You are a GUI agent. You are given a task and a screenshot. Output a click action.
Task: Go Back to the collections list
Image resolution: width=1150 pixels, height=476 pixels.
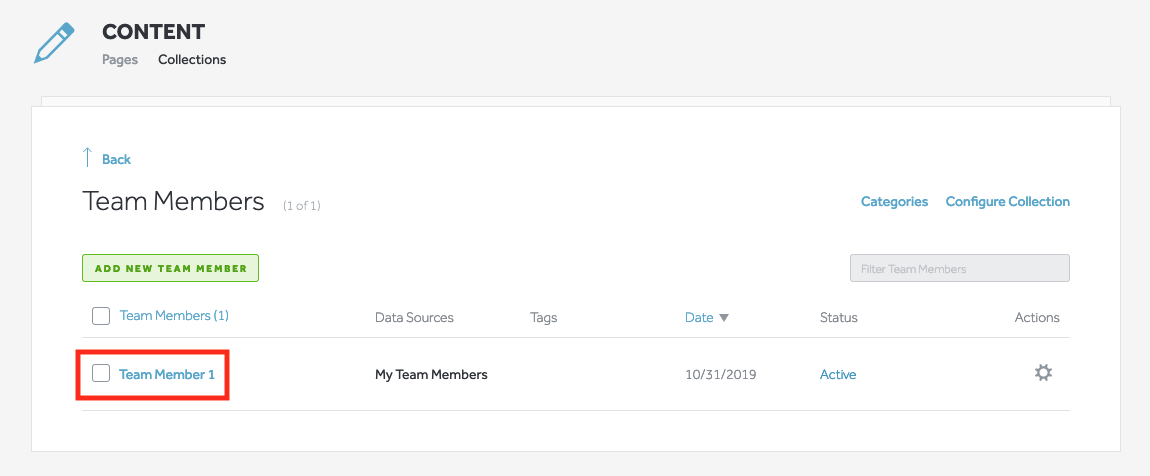pyautogui.click(x=117, y=159)
